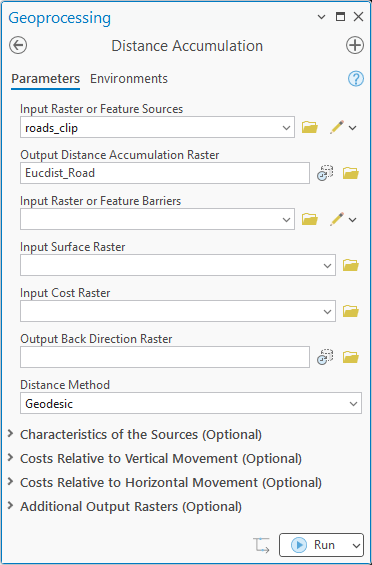Click the flow arrows icon beside Run
Screen dimensions: 372x565
[261, 545]
